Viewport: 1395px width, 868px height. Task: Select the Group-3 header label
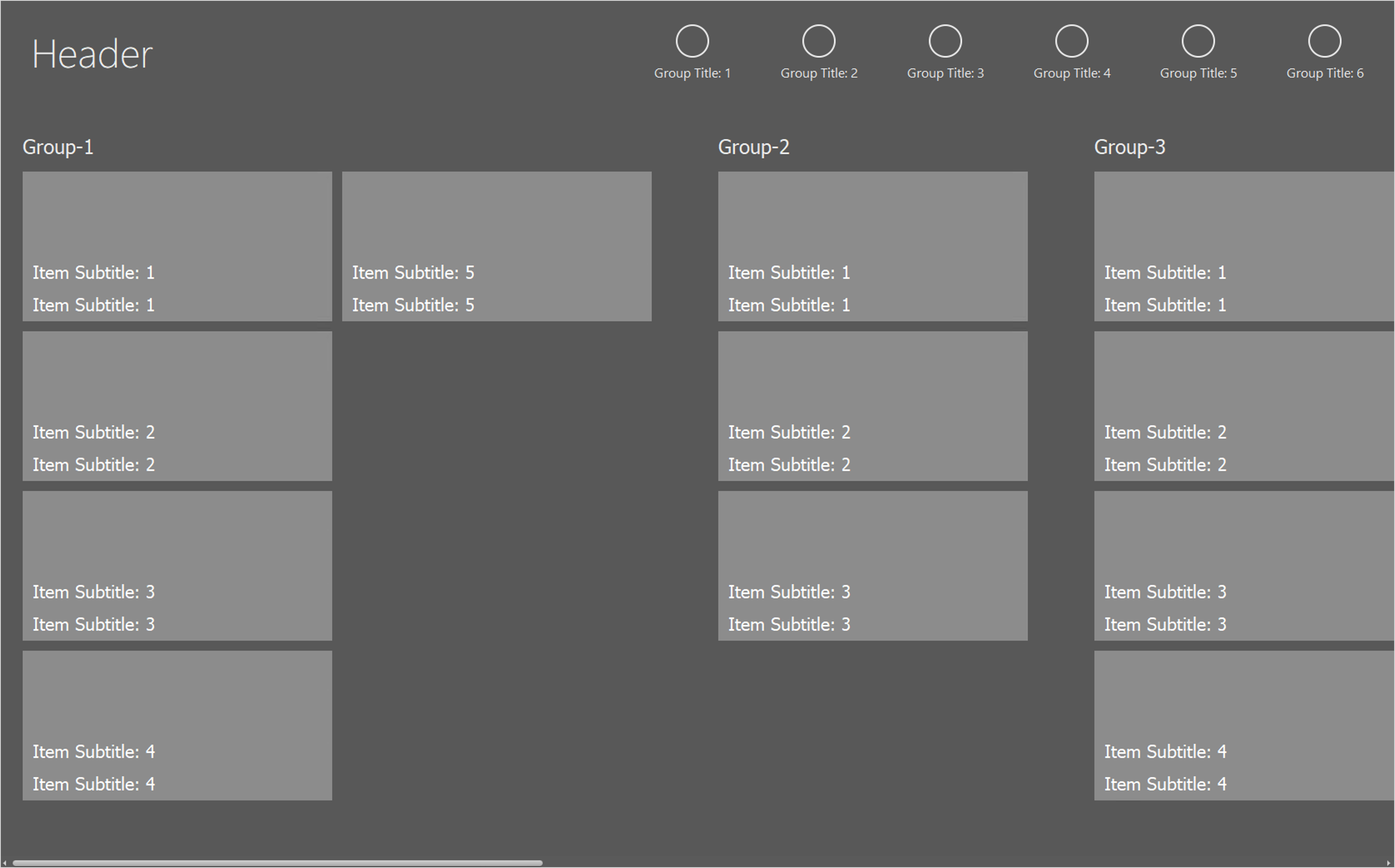coord(1129,147)
